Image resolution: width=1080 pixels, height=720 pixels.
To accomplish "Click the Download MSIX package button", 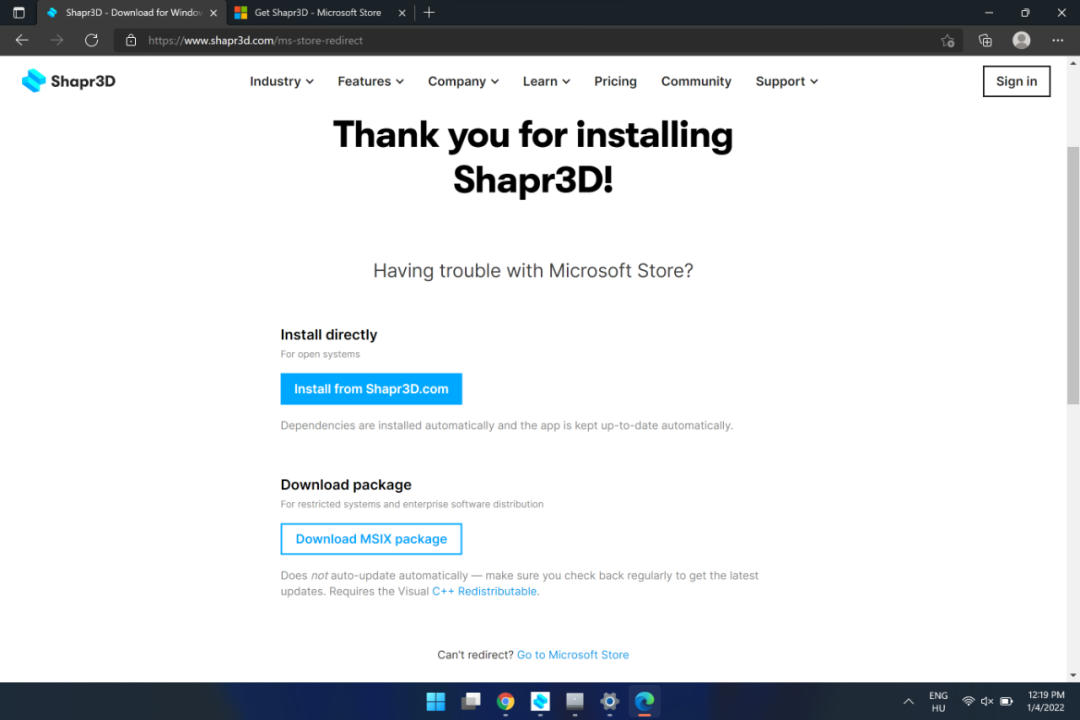I will point(371,538).
